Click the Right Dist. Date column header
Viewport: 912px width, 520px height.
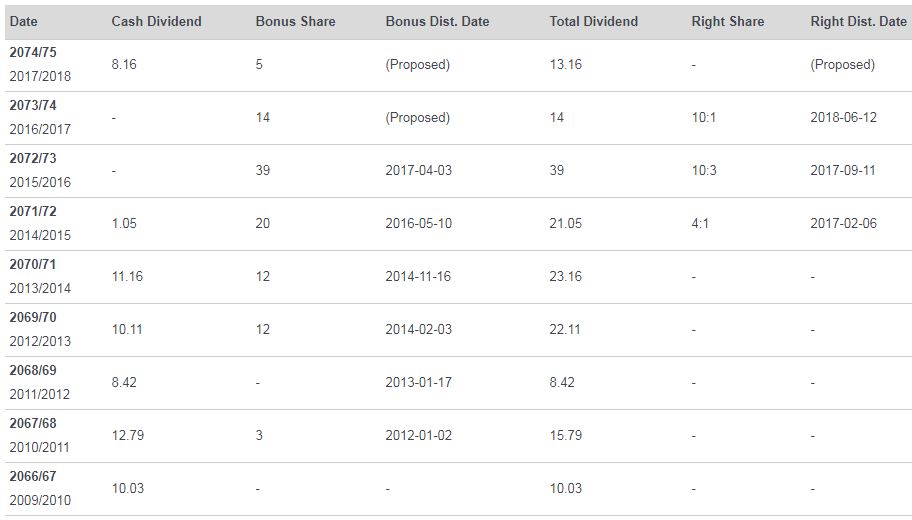(858, 22)
